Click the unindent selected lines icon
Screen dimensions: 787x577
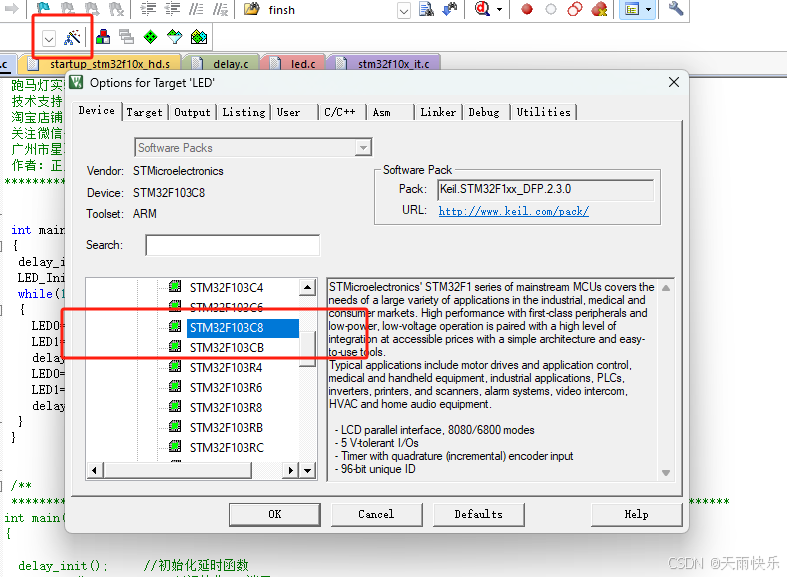pos(172,9)
